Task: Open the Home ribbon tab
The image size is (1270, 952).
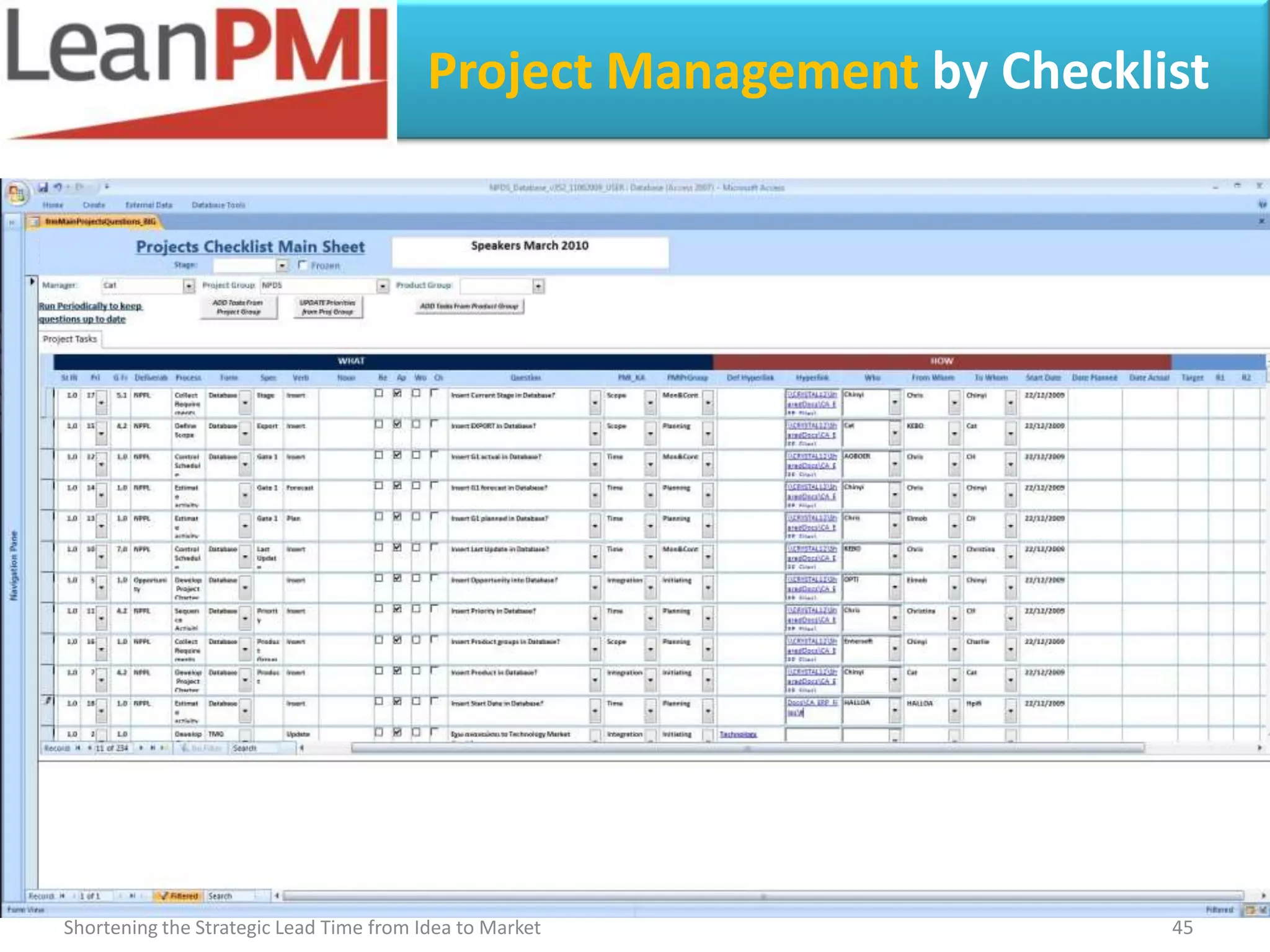Action: pos(53,205)
